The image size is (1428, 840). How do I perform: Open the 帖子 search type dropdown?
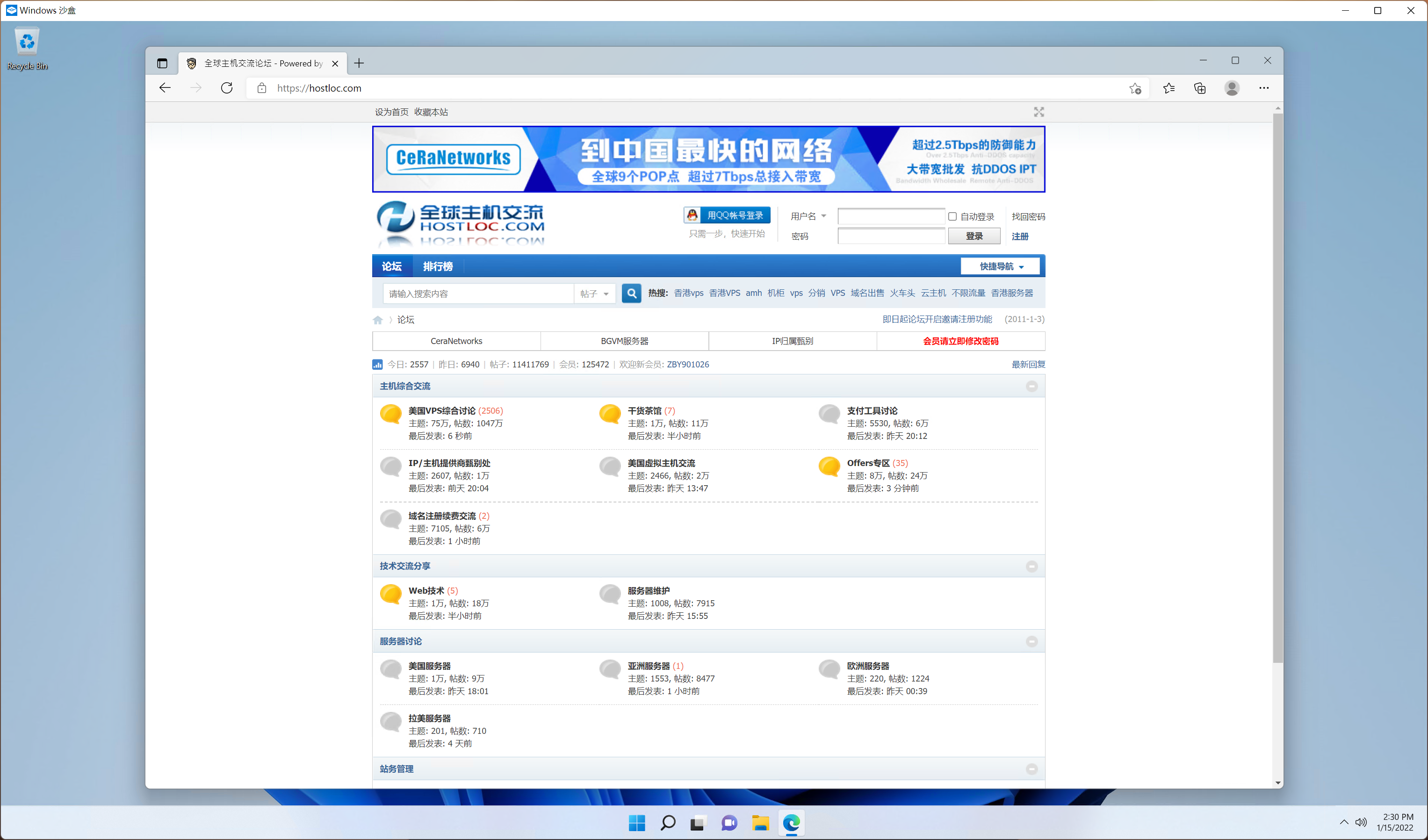point(594,294)
